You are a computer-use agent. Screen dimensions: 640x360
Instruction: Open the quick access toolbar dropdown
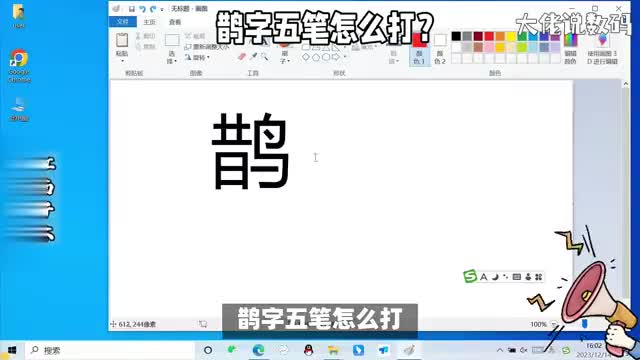[162, 9]
